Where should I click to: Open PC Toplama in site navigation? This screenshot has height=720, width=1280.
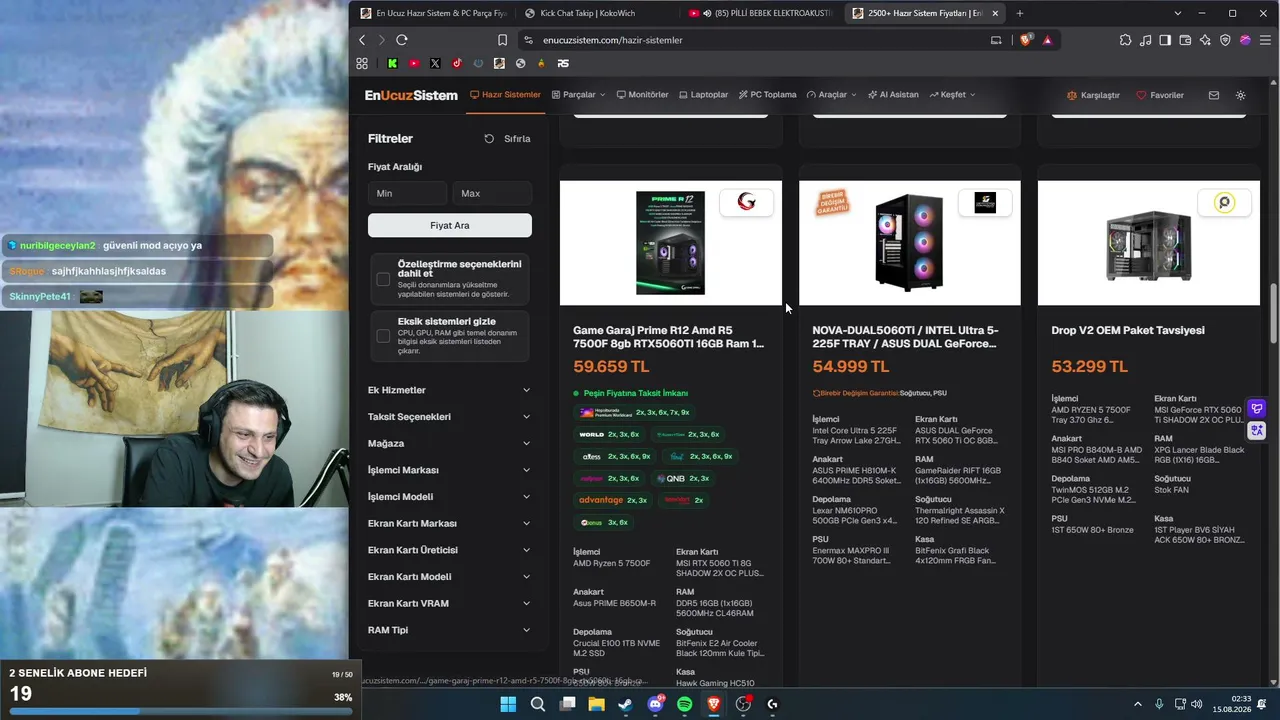(767, 95)
